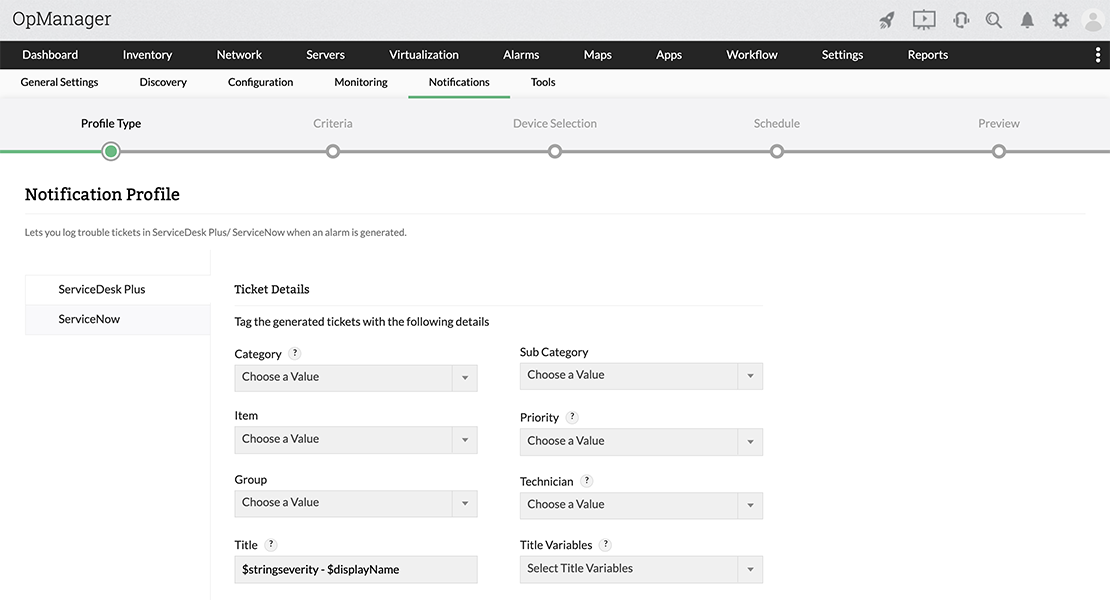The height and width of the screenshot is (600, 1110).
Task: Click the rocket quick-start icon
Action: 887,20
